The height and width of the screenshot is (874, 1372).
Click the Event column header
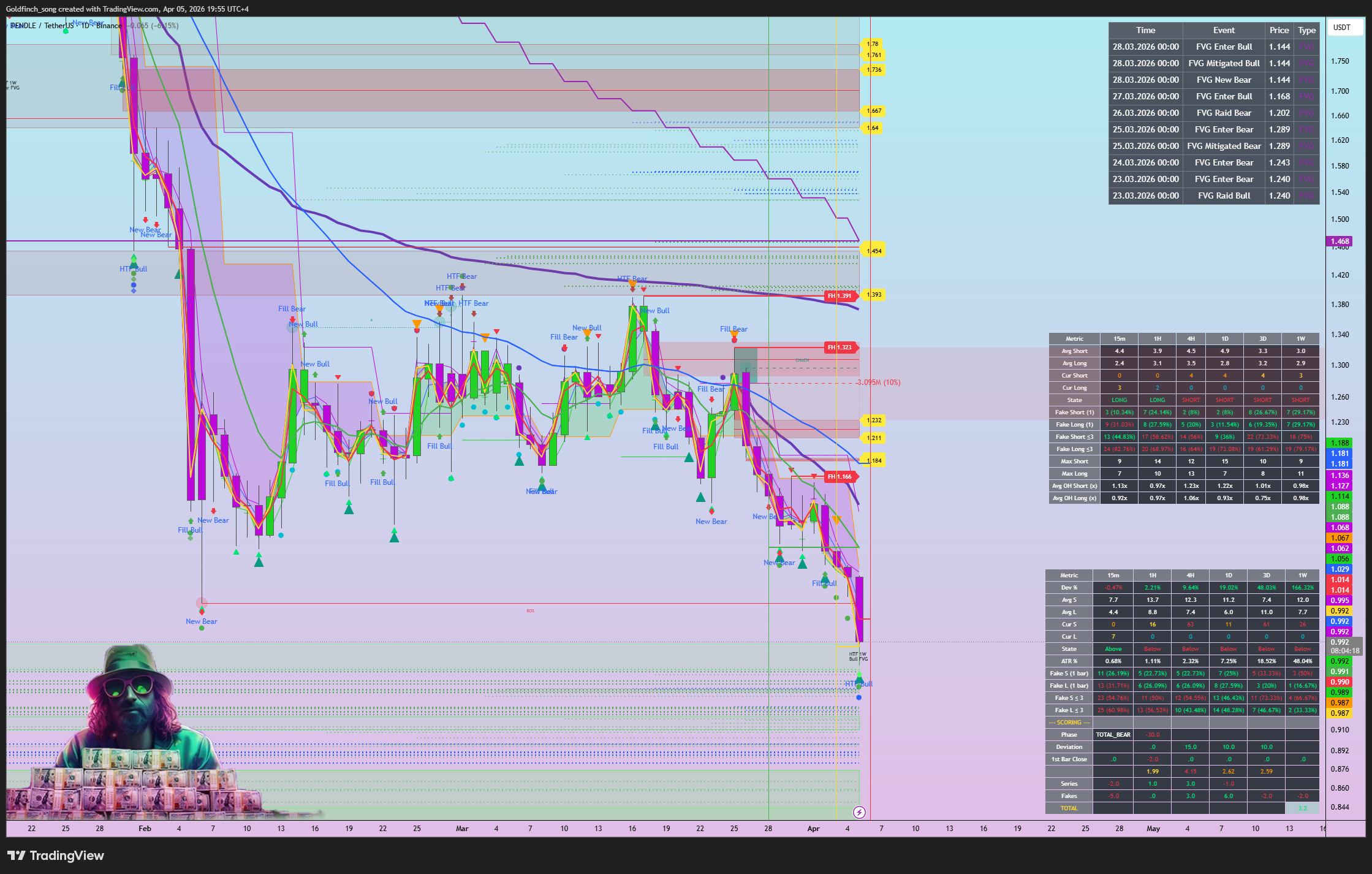pyautogui.click(x=1224, y=30)
